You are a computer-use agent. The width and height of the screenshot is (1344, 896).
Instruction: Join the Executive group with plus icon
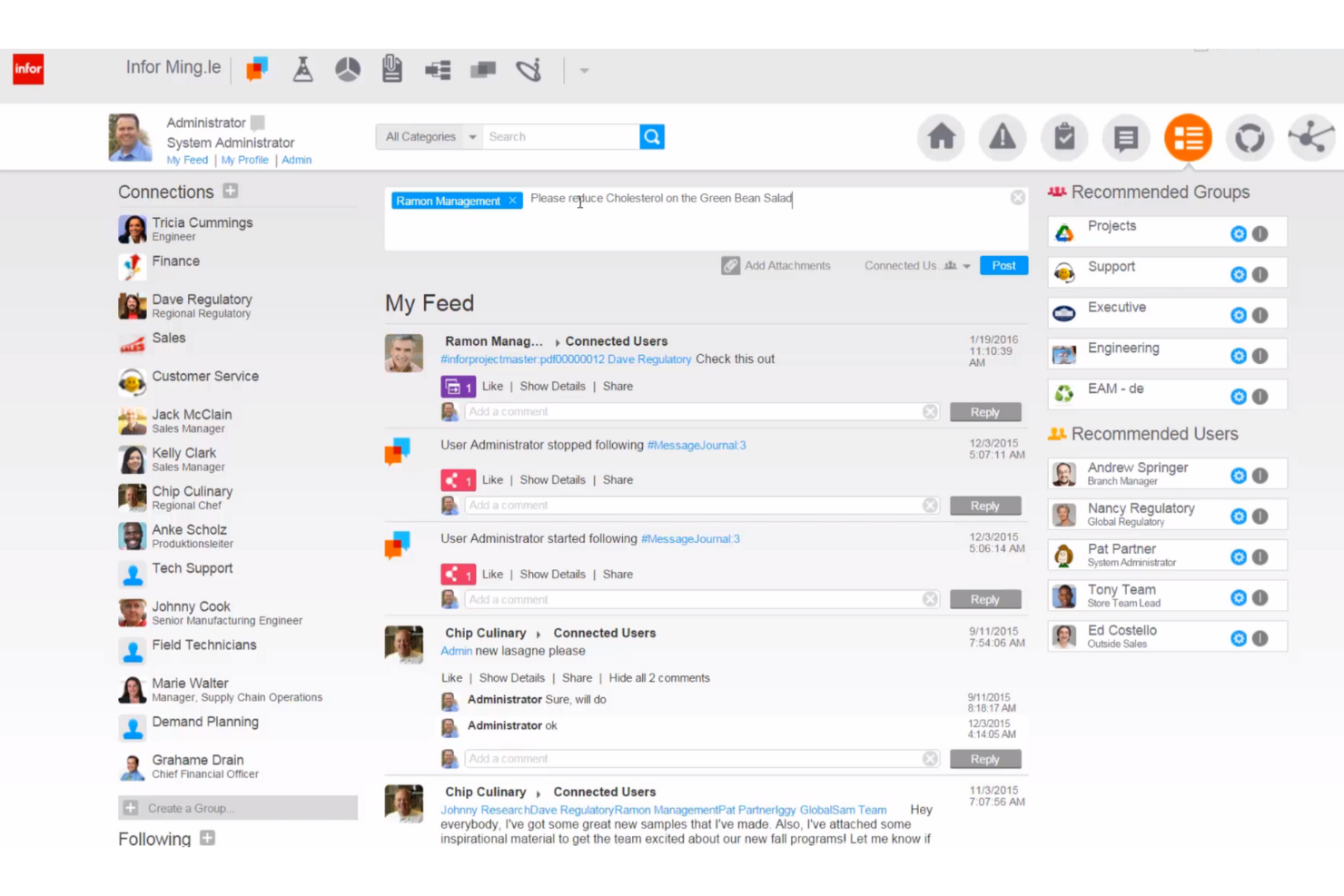coord(1239,316)
